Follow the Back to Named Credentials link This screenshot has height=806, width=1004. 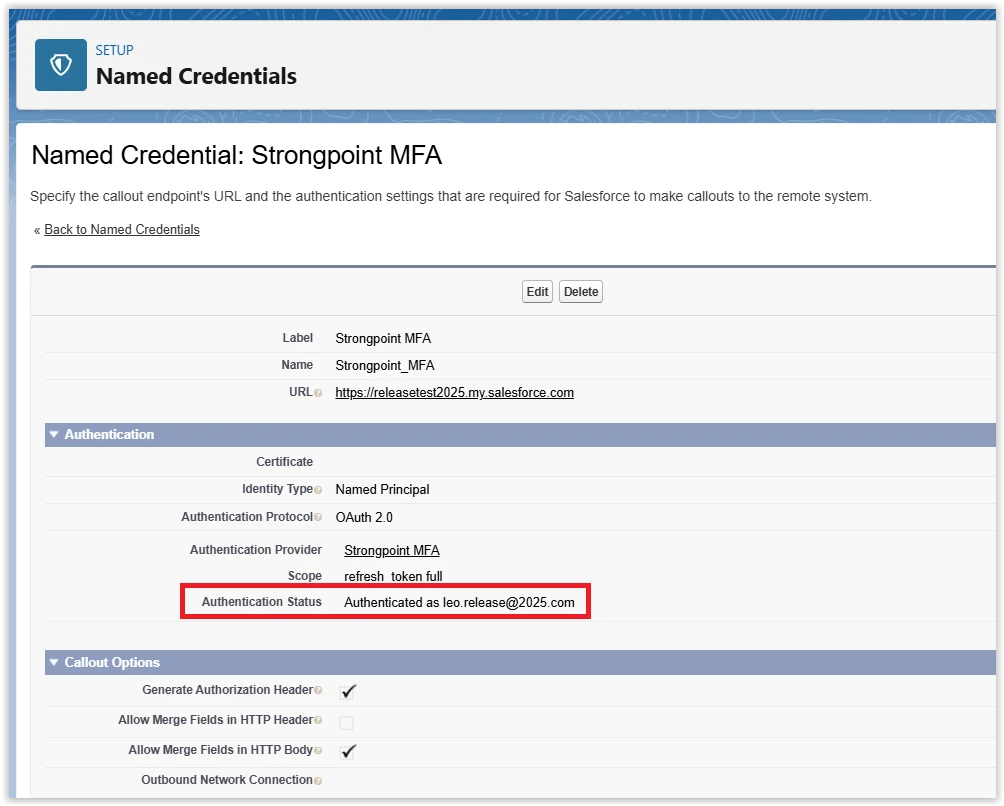pyautogui.click(x=121, y=229)
